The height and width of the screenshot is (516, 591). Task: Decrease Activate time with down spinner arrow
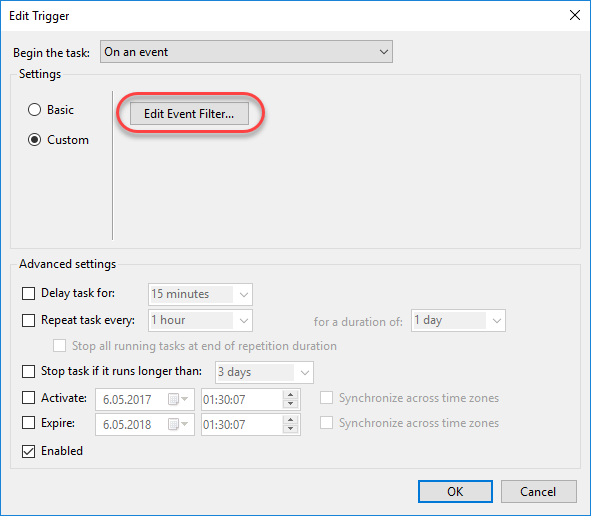tap(290, 404)
